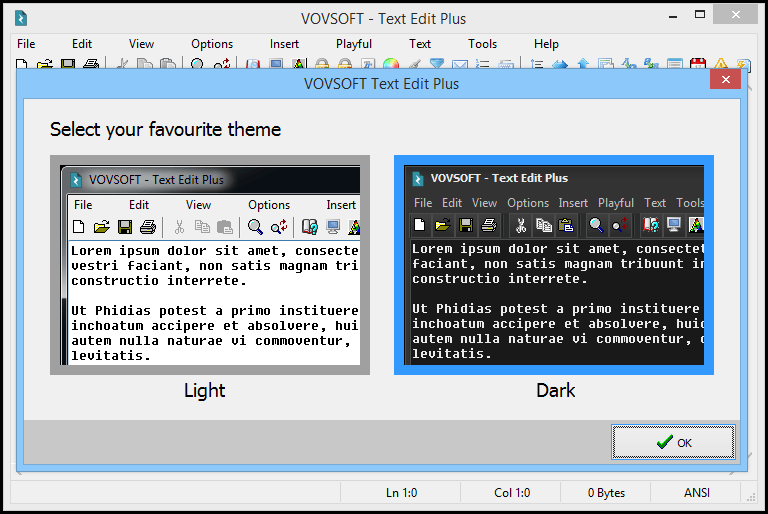Choose the Dark theme preview
Viewport: 768px width, 514px height.
tap(553, 265)
